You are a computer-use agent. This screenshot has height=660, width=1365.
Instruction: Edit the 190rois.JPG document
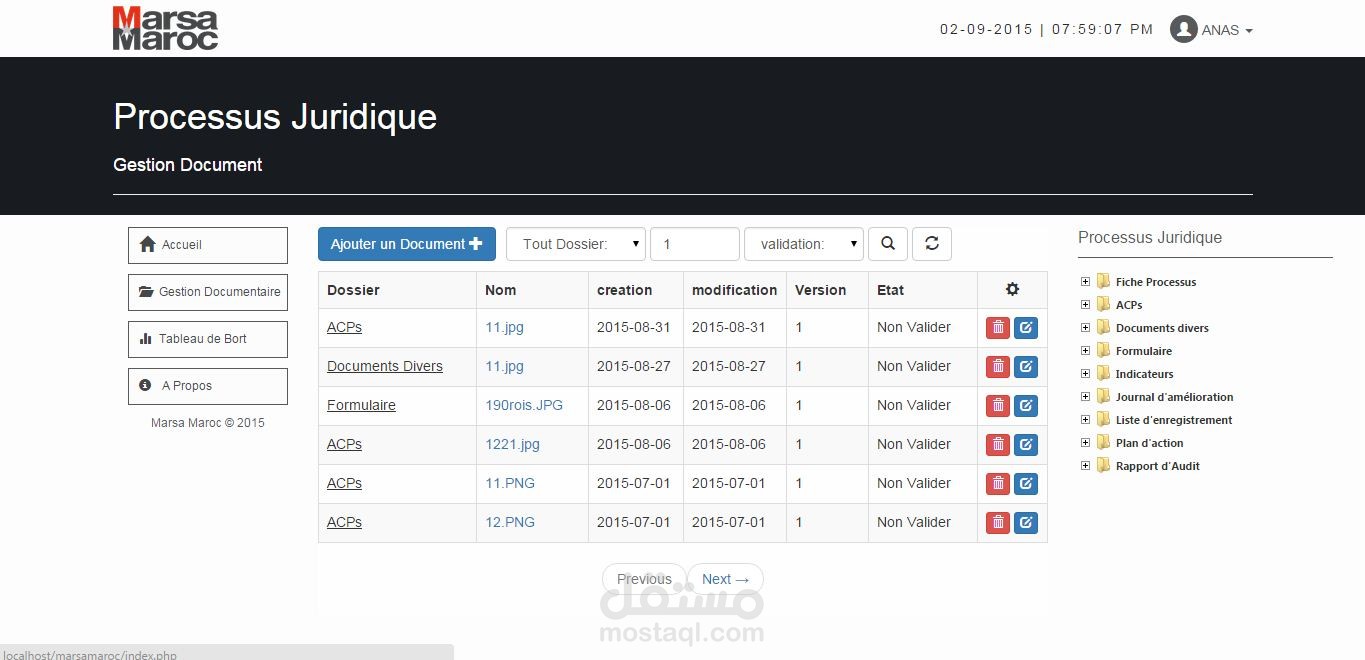1026,406
